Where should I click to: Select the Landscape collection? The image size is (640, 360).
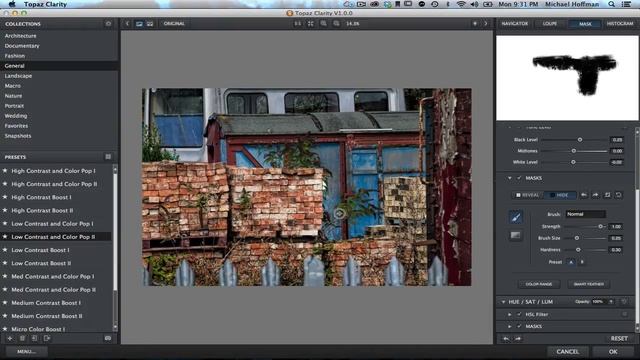coord(18,76)
